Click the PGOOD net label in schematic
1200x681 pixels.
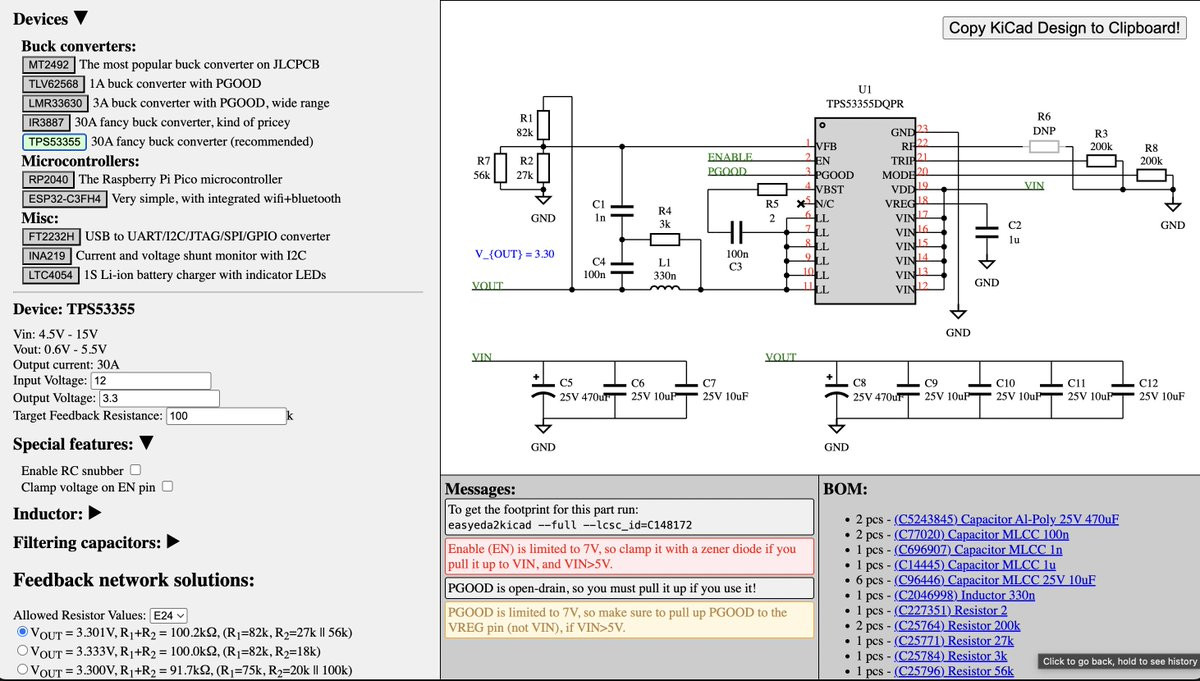click(727, 172)
